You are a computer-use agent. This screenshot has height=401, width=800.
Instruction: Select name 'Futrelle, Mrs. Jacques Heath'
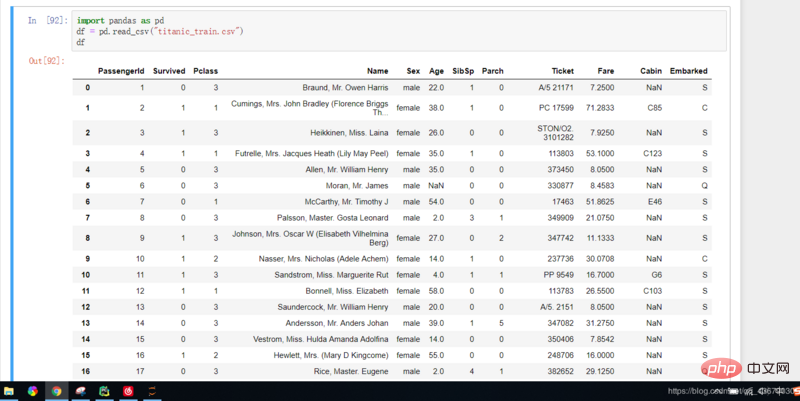(x=312, y=153)
